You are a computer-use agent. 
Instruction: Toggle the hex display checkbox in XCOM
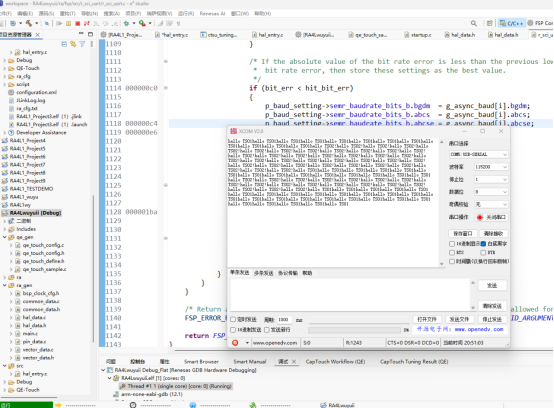pyautogui.click(x=452, y=244)
